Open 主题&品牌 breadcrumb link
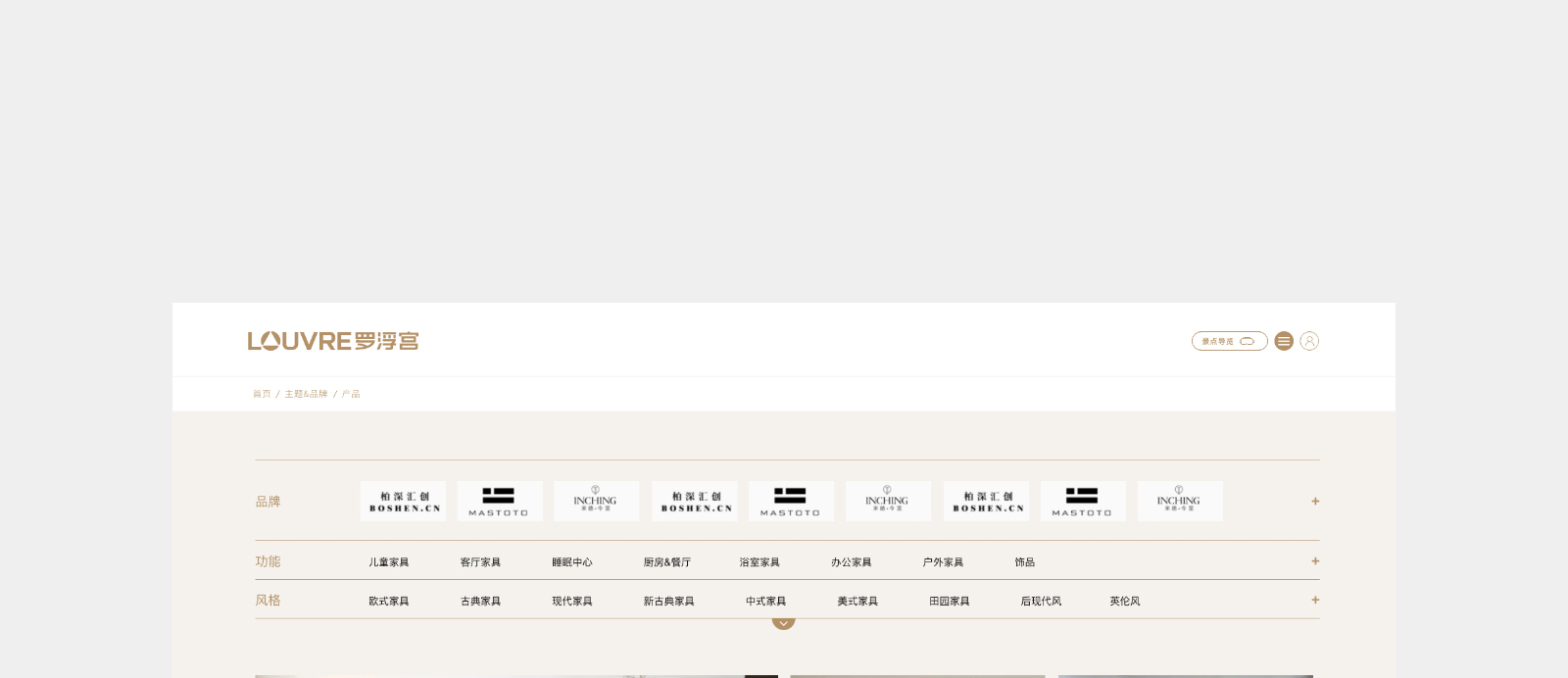1568x678 pixels. point(306,394)
